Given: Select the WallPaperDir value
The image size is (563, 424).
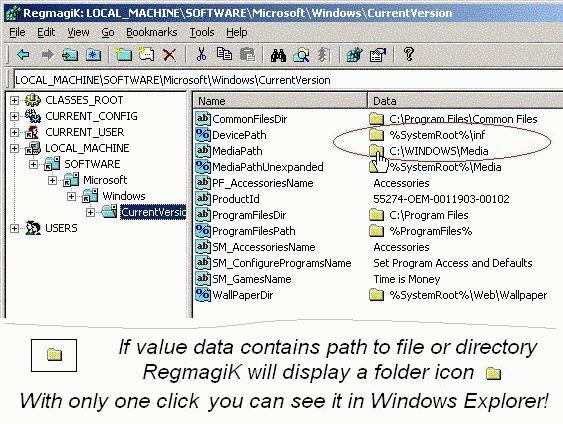Looking at the screenshot, I should point(243,295).
